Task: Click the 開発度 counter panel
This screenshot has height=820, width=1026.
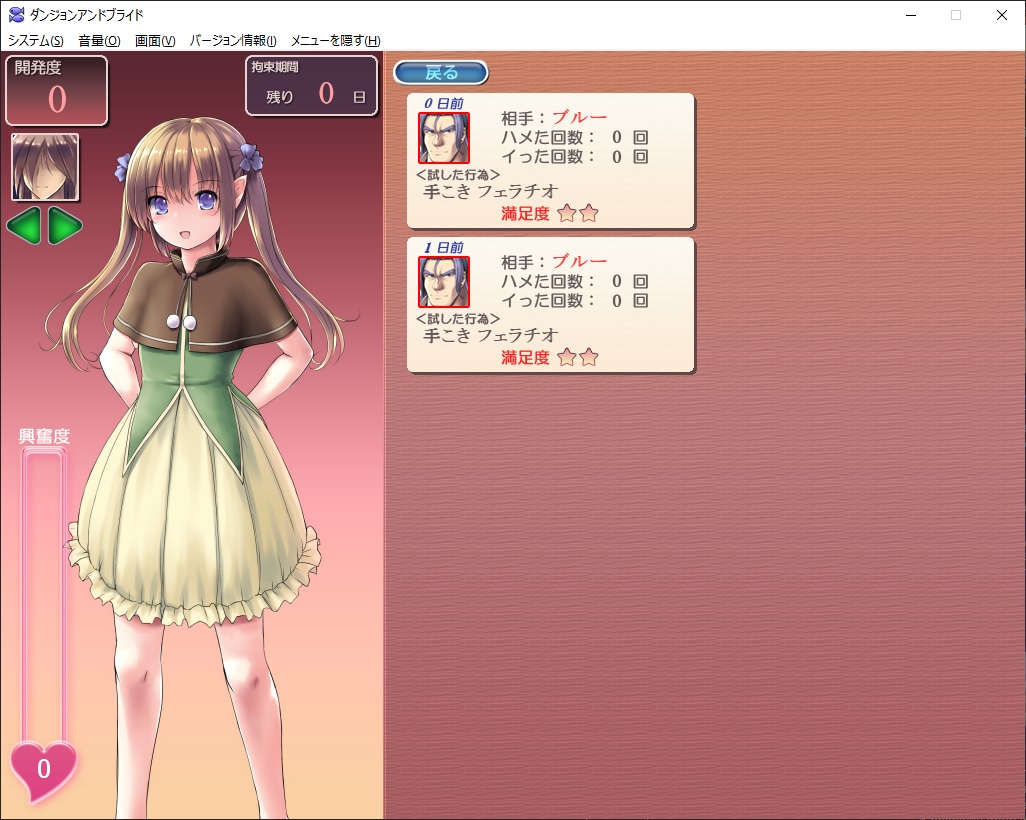Action: (x=56, y=90)
